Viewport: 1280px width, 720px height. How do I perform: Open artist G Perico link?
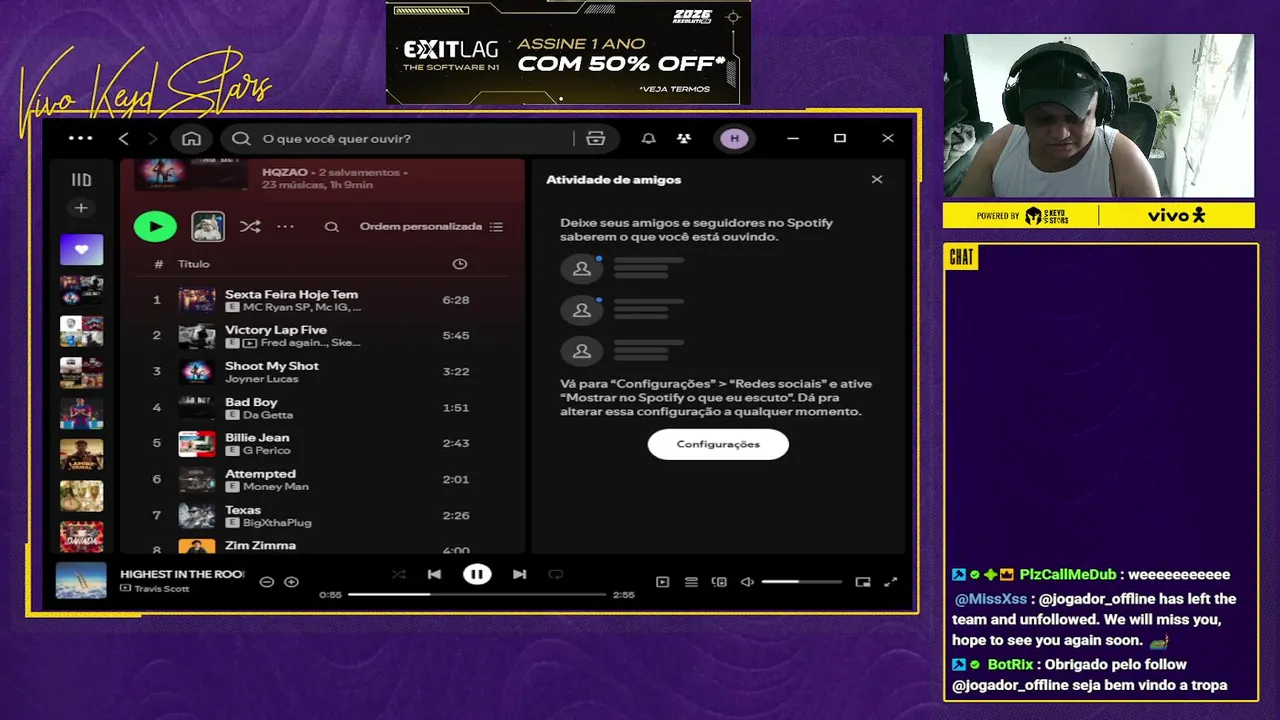tap(266, 451)
